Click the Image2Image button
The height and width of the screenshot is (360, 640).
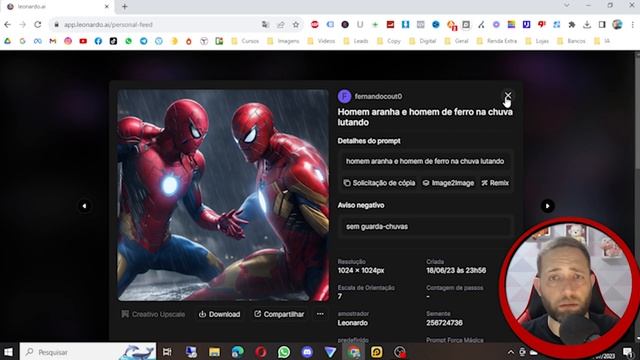448,183
